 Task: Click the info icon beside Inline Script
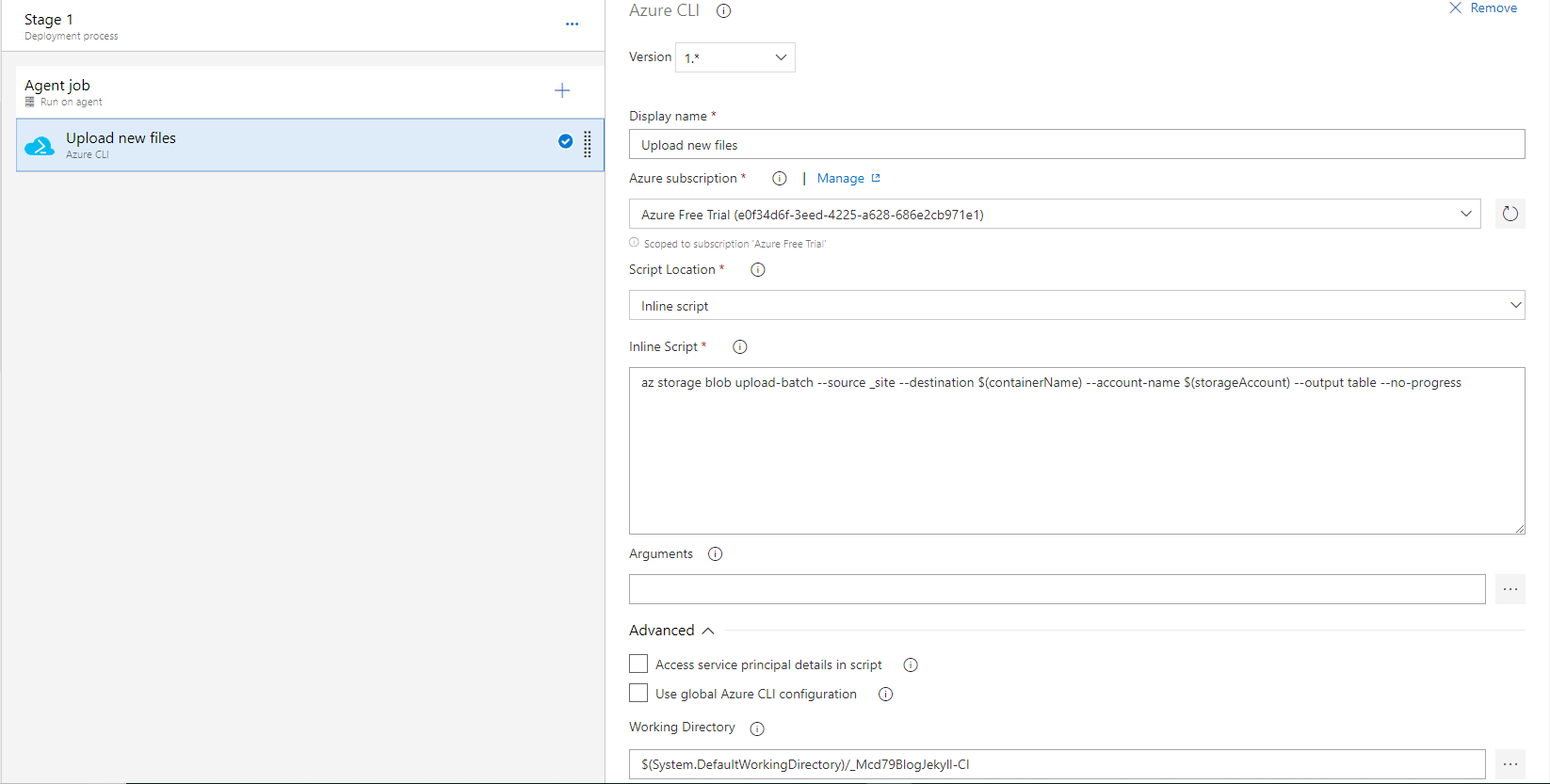pyautogui.click(x=739, y=347)
